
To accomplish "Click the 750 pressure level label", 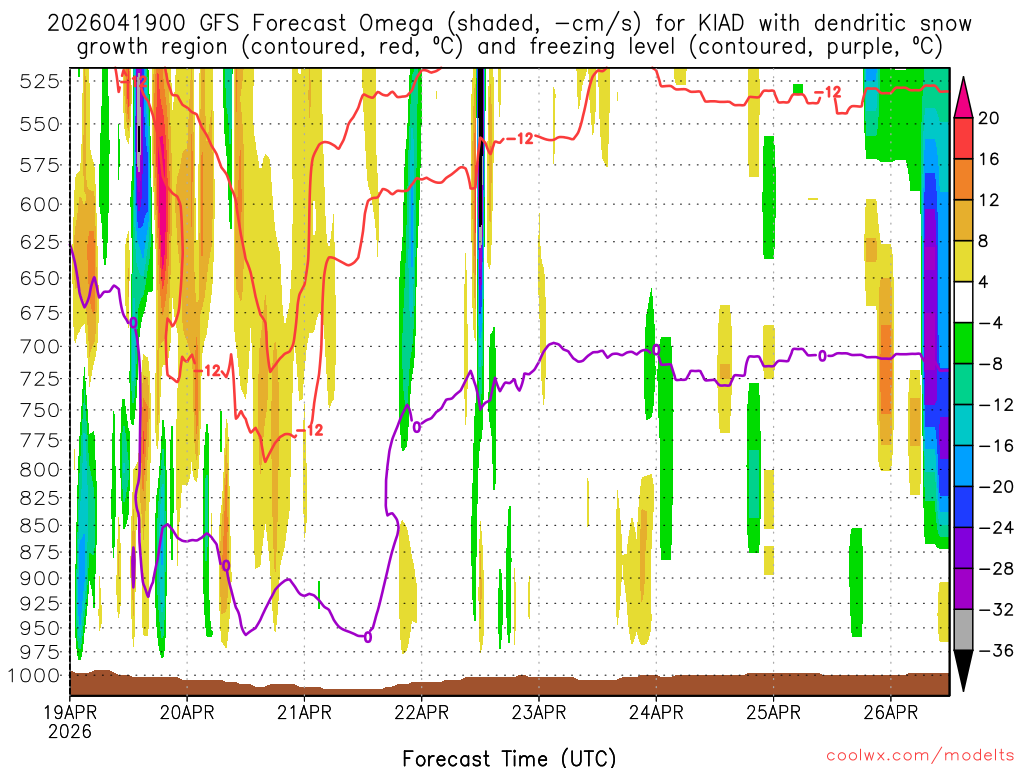I will [x=39, y=410].
